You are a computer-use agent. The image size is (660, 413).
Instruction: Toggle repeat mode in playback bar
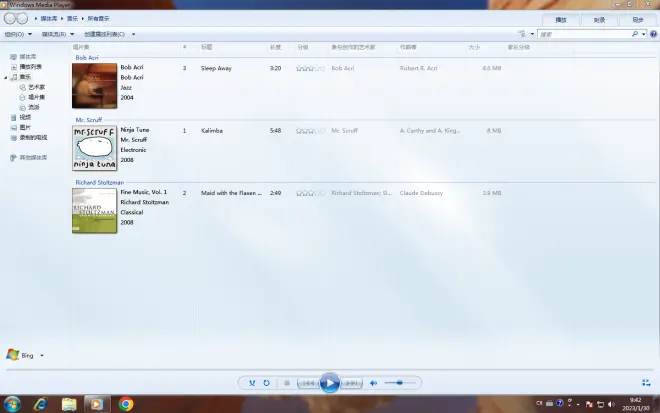tap(267, 383)
